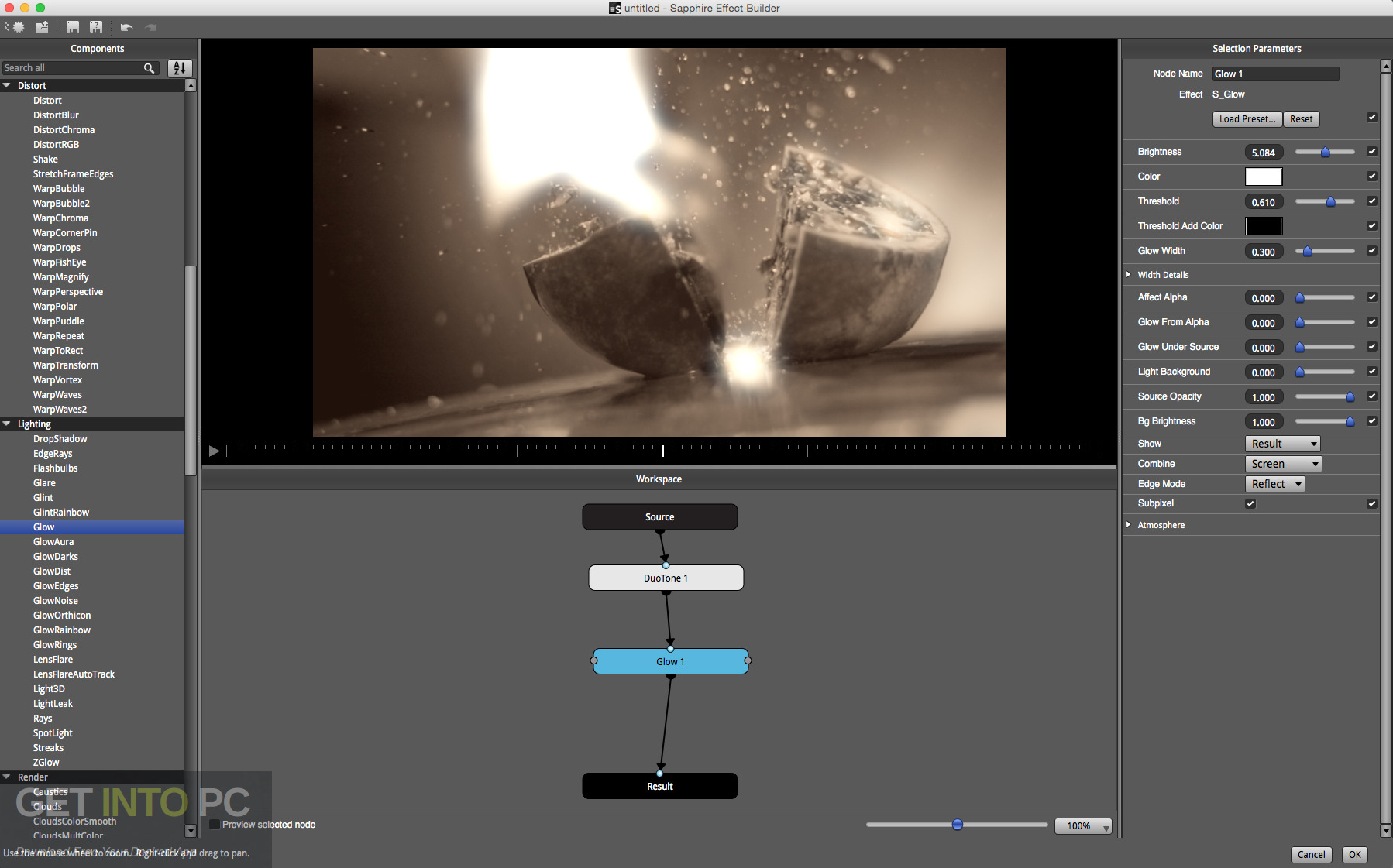1393x868 pixels.
Task: Click the workspace zoom slider handle
Action: 958,825
